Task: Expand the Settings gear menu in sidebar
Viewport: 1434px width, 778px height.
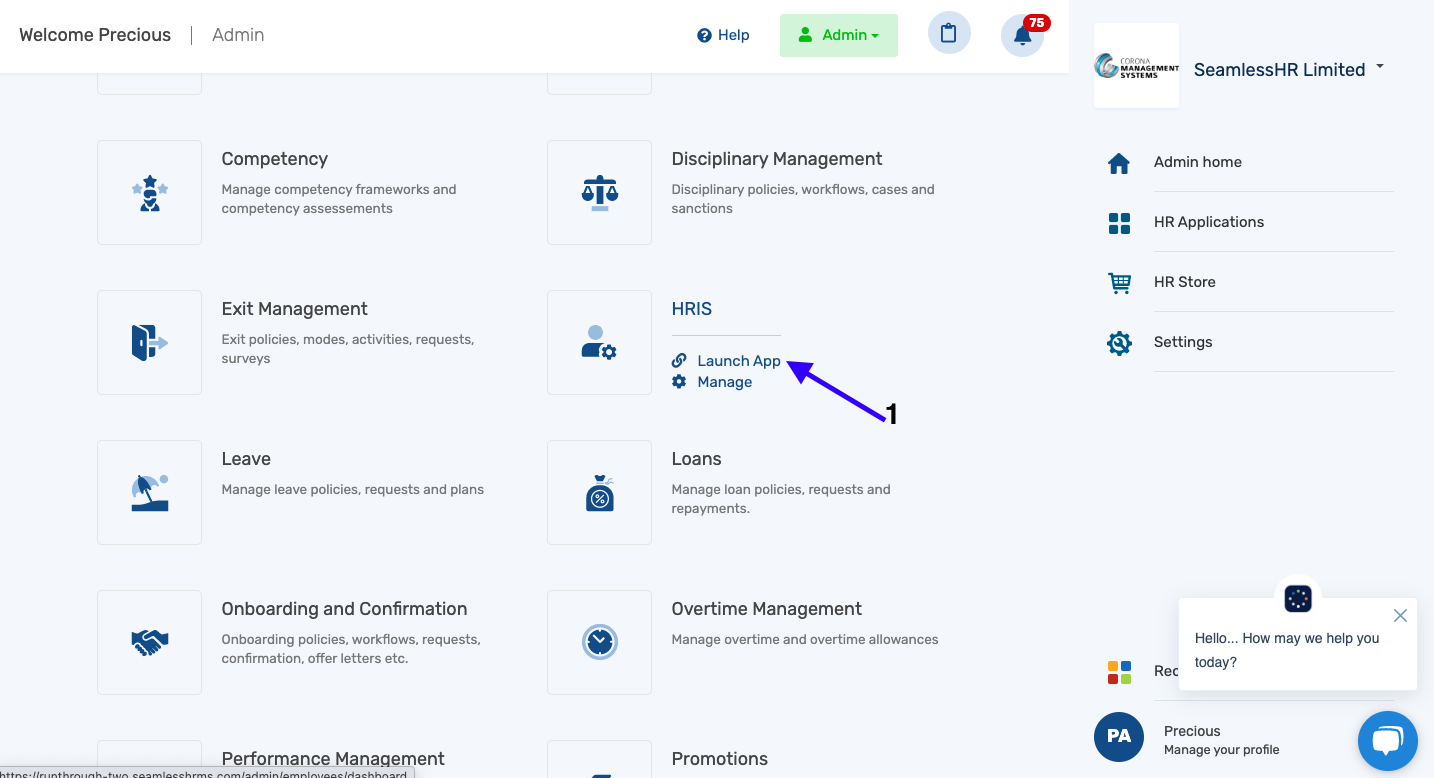Action: click(1183, 341)
